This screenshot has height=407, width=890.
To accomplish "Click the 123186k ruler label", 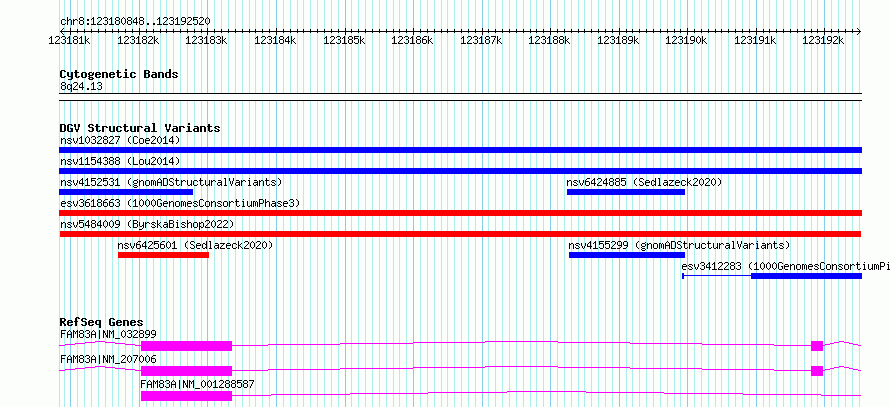I will pos(413,40).
